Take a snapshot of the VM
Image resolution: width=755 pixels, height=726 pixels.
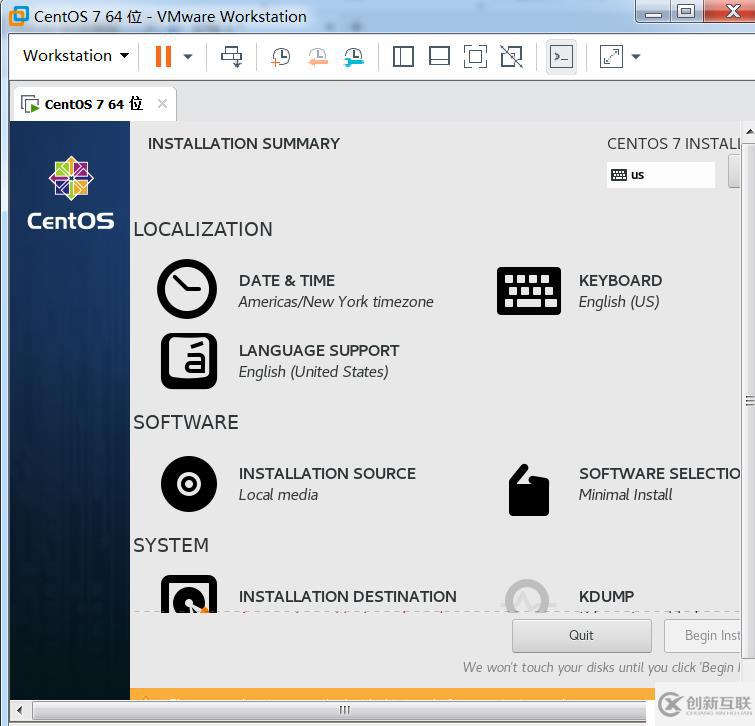point(281,57)
